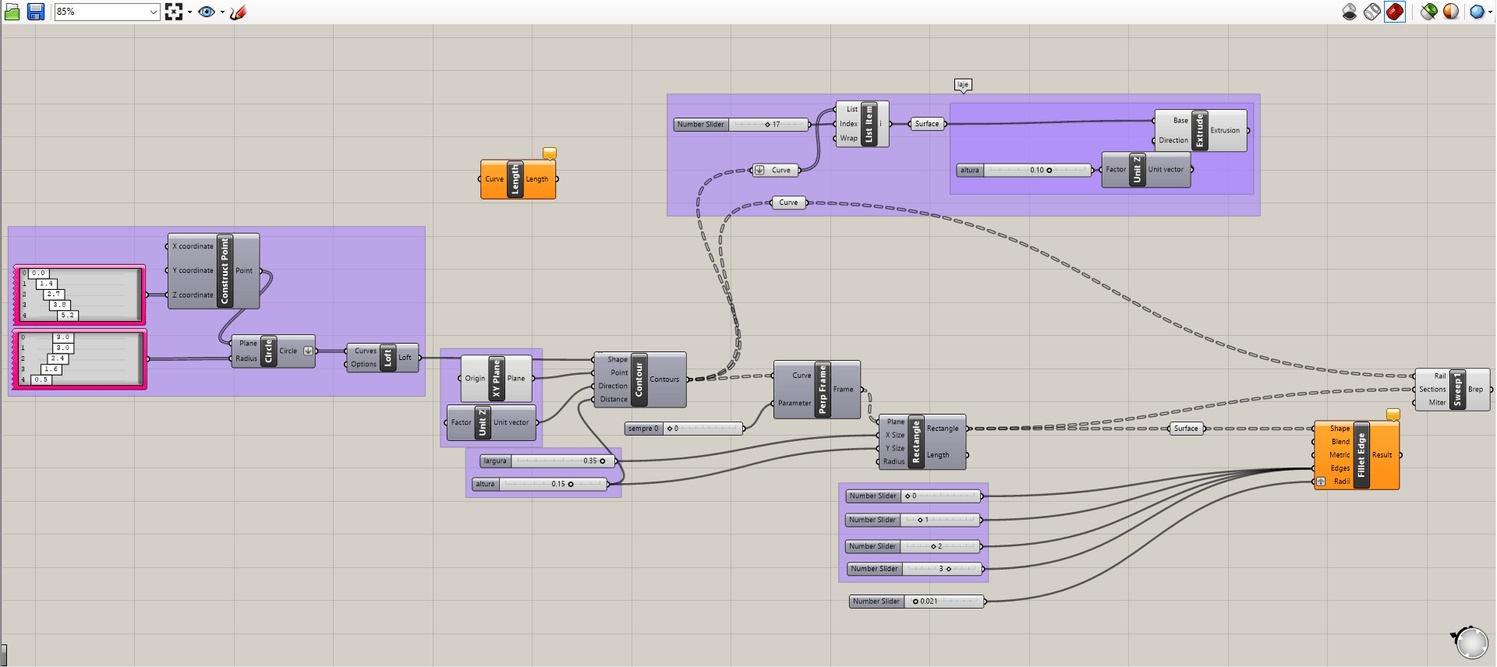Click the eye named-views icon
The height and width of the screenshot is (667, 1497).
tap(206, 12)
